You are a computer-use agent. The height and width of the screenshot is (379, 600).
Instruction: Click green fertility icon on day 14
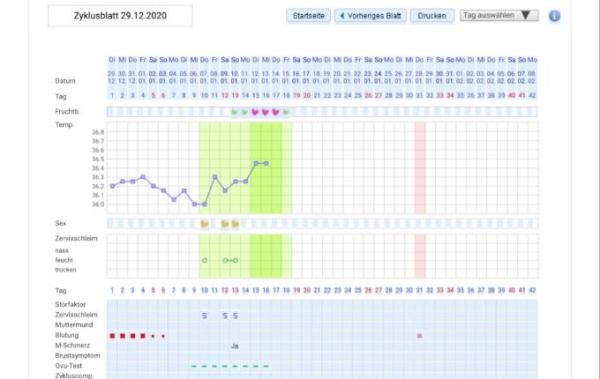(245, 112)
